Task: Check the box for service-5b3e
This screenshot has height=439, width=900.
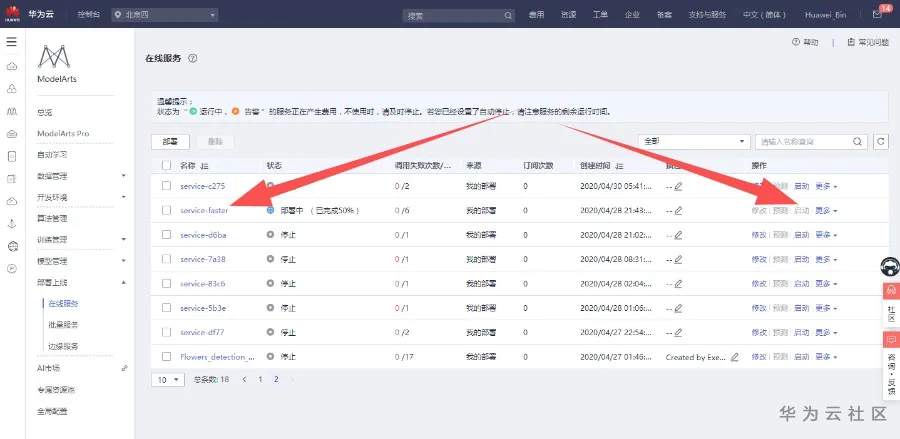Action: [166, 308]
